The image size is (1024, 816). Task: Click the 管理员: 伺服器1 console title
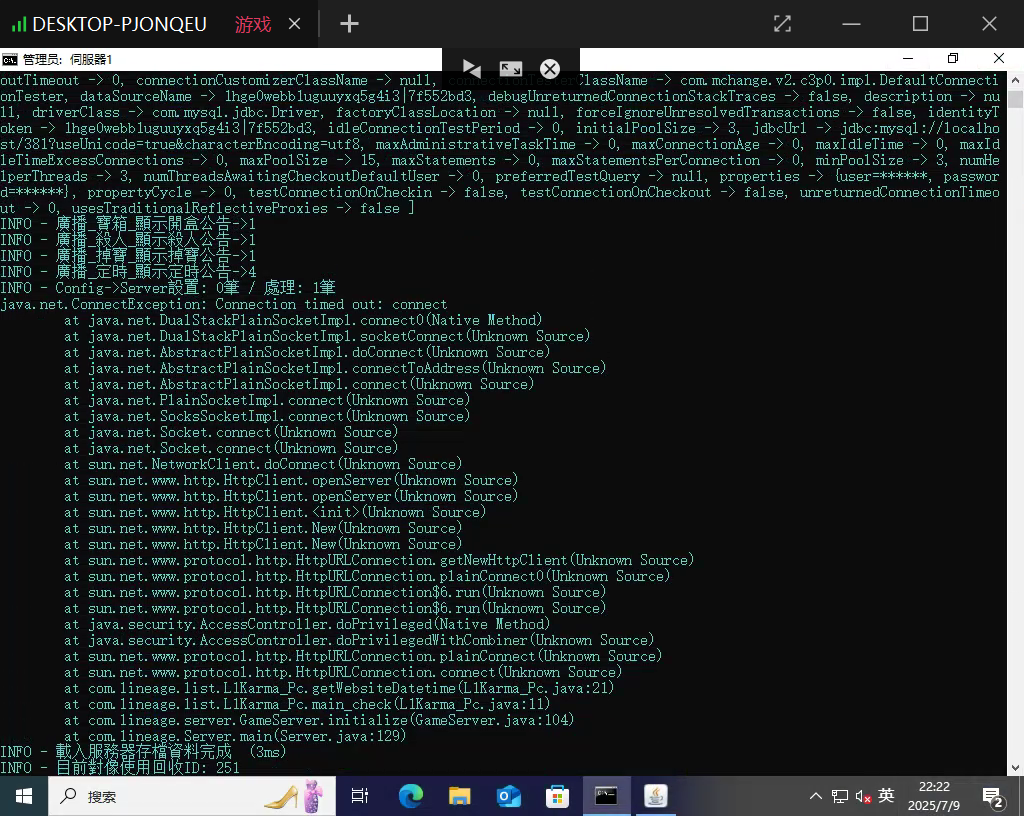coord(68,60)
